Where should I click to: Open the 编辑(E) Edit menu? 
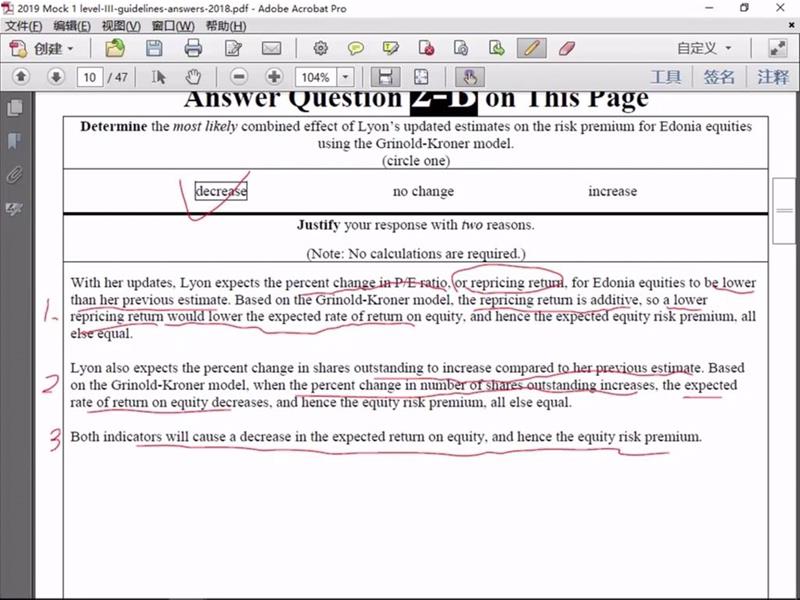(72, 26)
